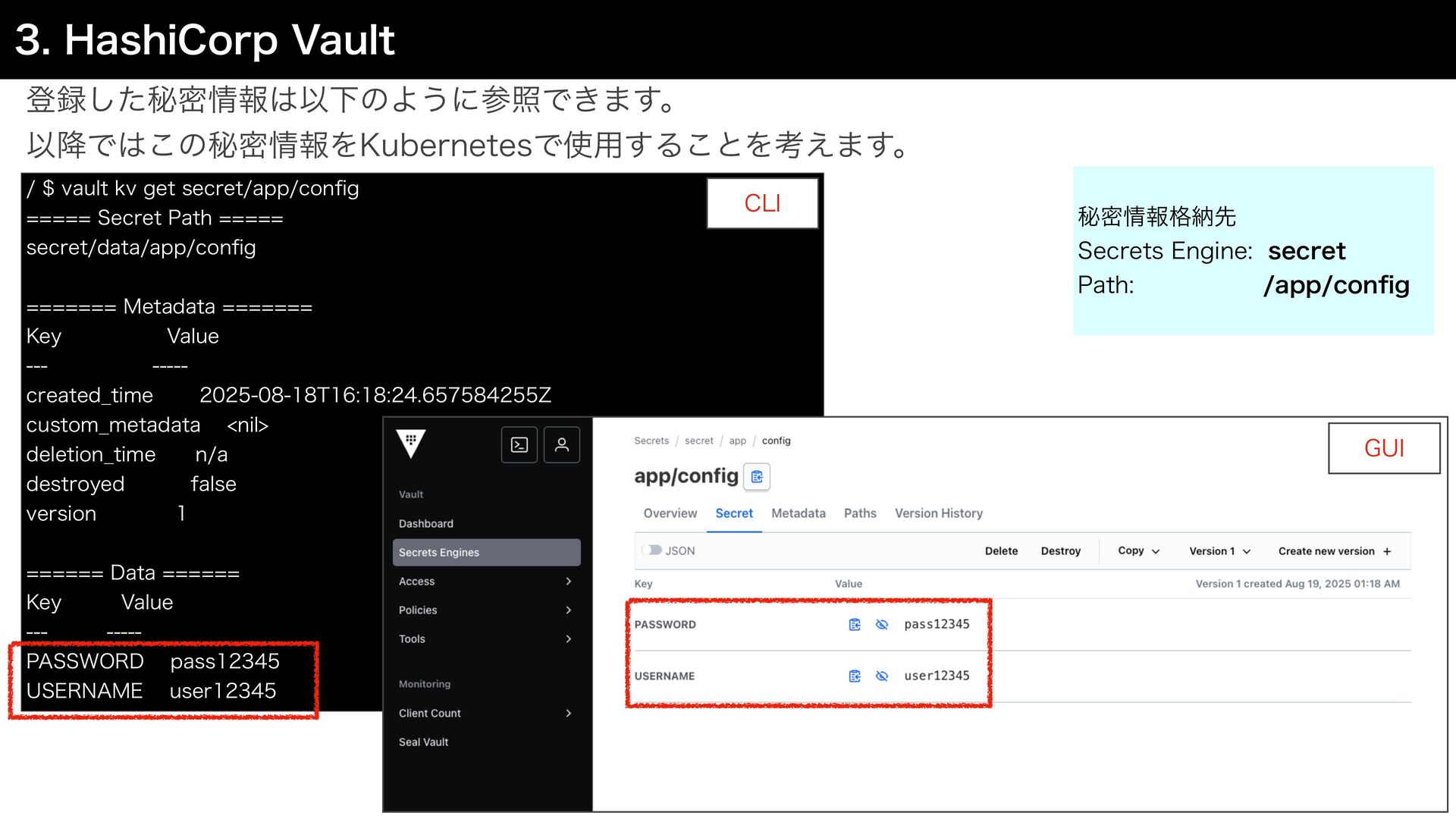Image resolution: width=1456 pixels, height=819 pixels.
Task: Expand the Tools sidebar chevron
Action: coord(569,639)
